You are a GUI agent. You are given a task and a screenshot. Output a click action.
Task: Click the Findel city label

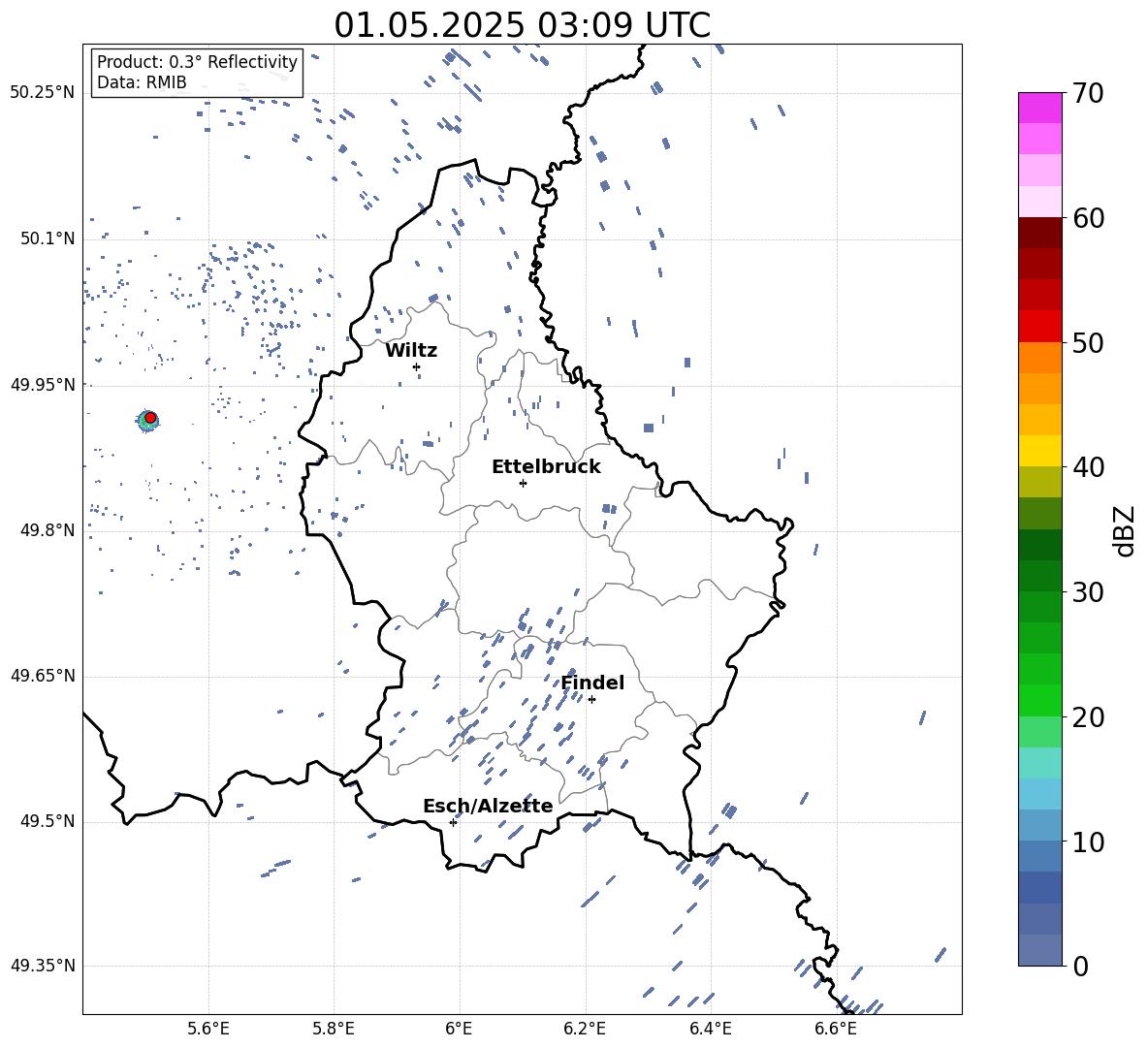592,683
